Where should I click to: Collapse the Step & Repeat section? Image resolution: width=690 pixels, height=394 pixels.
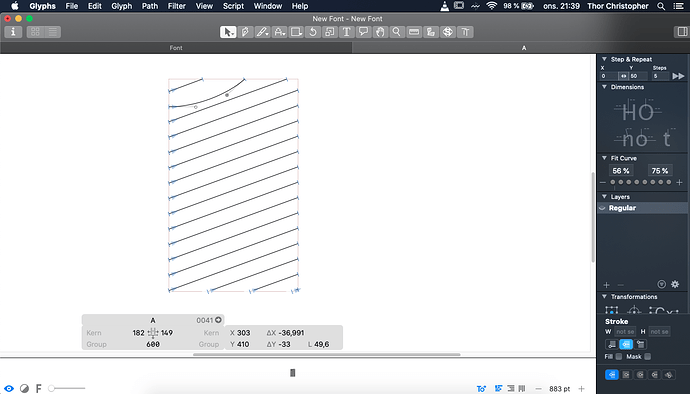(x=604, y=59)
